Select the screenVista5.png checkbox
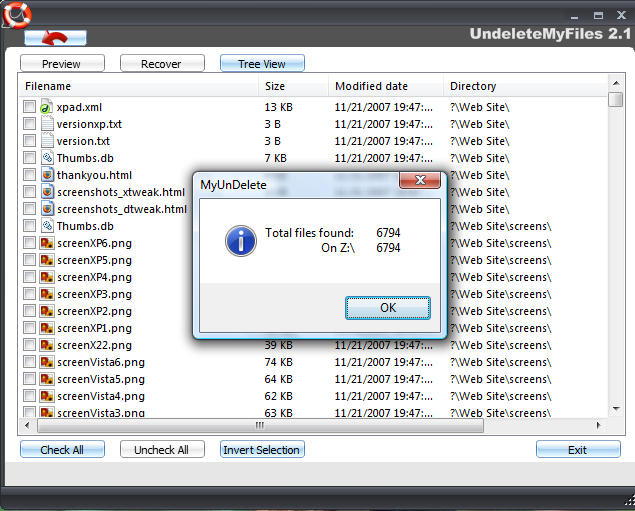This screenshot has height=511, width=635. [29, 379]
